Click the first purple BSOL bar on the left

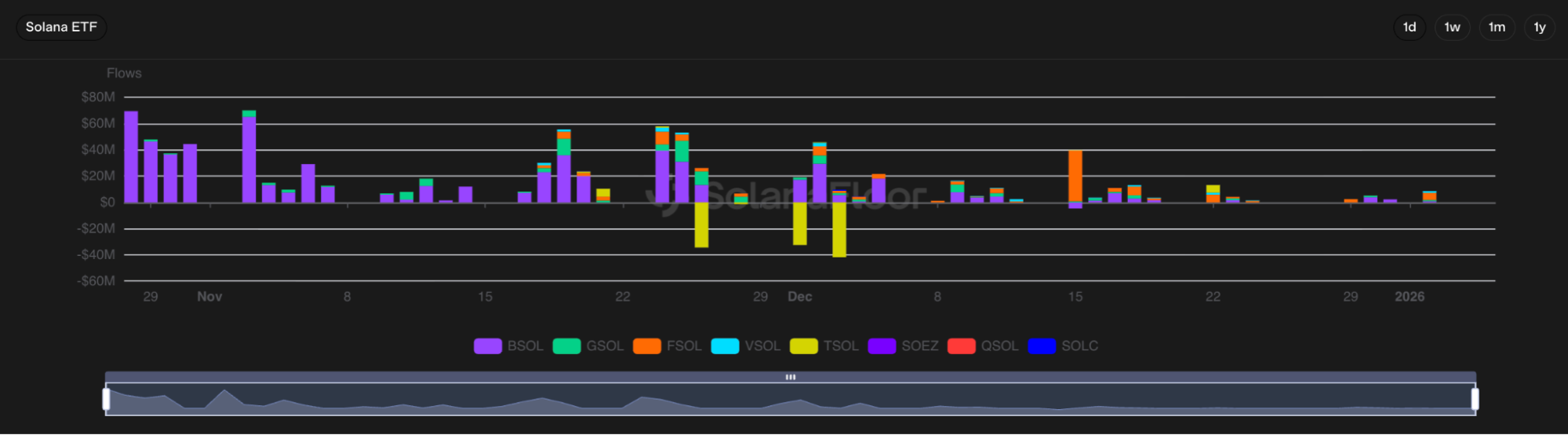tap(131, 157)
